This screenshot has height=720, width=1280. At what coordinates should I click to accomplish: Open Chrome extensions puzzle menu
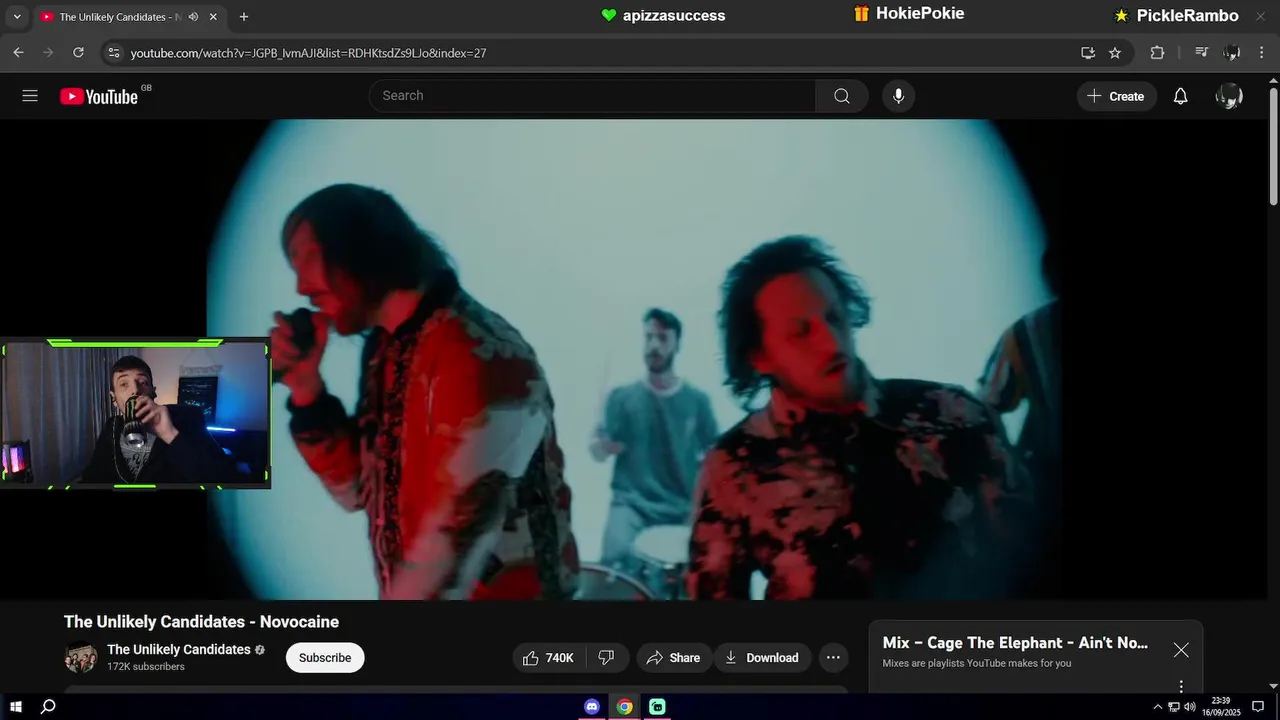[x=1157, y=53]
